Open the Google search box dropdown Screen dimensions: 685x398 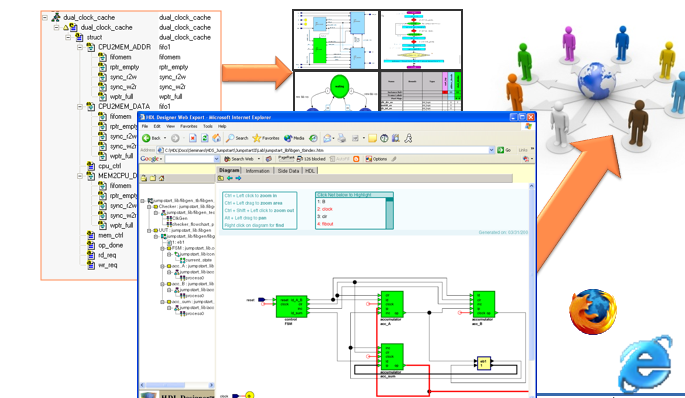tap(217, 159)
